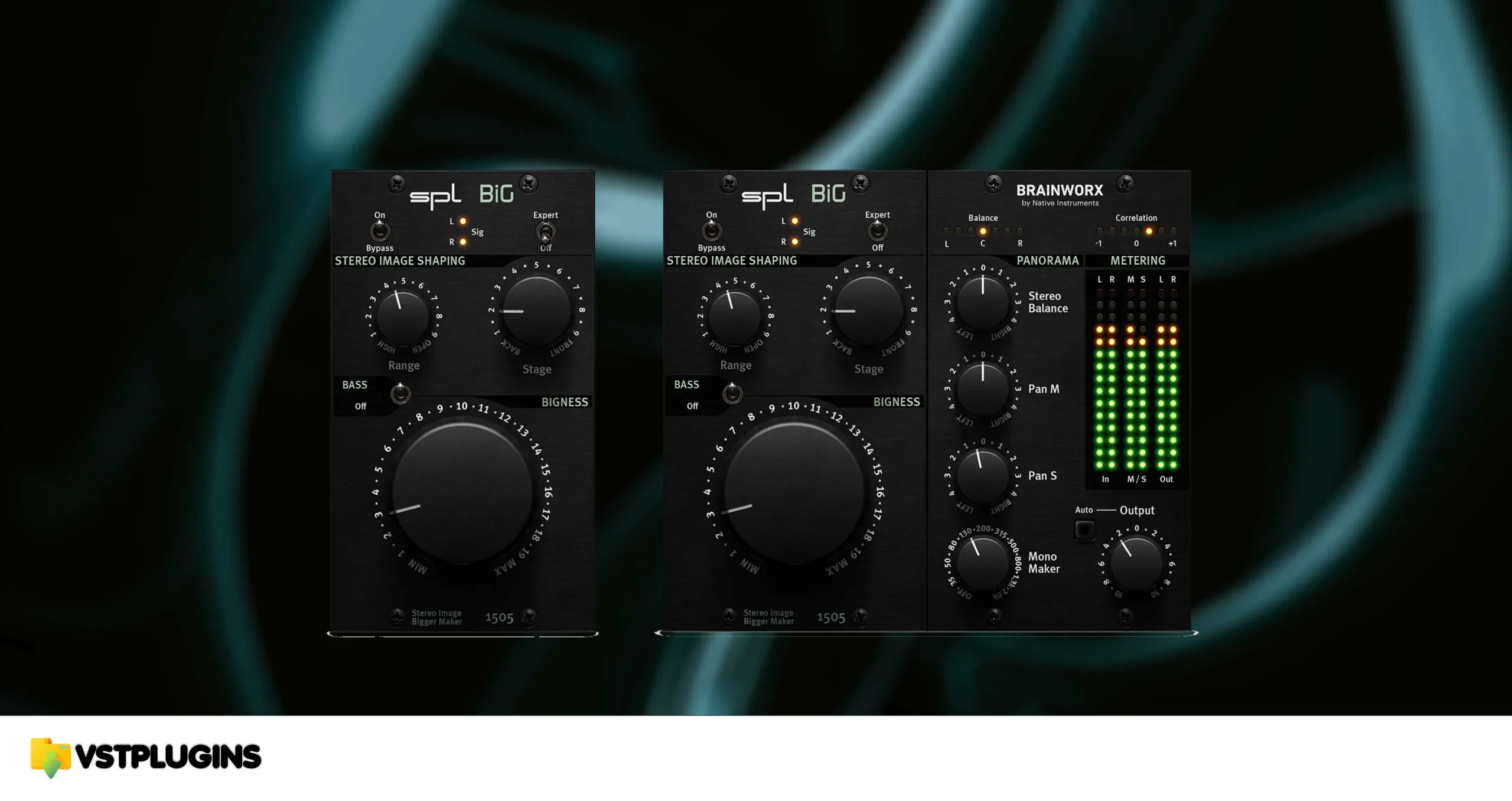
Task: Click top-right screw of left plugin
Action: coord(529,184)
